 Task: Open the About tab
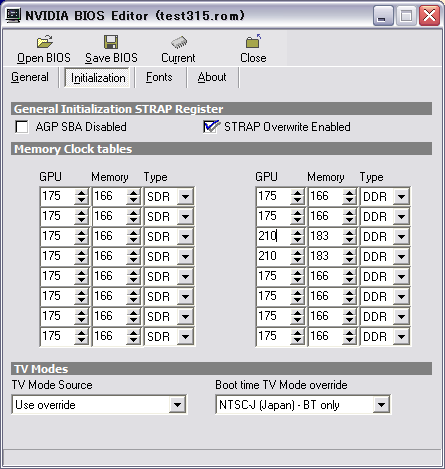tap(212, 77)
